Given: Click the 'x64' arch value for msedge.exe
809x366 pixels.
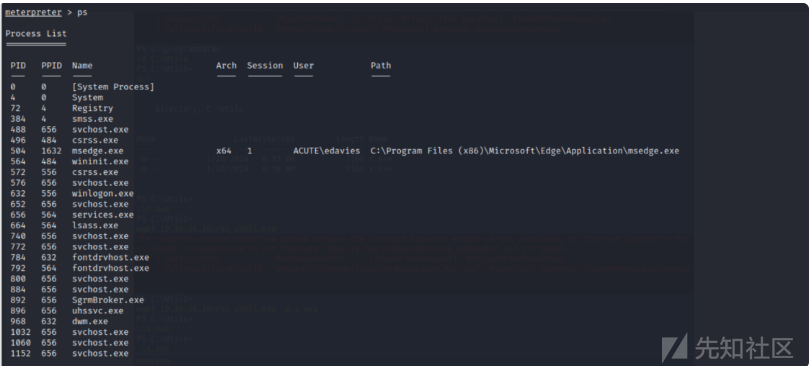Looking at the screenshot, I should point(223,151).
